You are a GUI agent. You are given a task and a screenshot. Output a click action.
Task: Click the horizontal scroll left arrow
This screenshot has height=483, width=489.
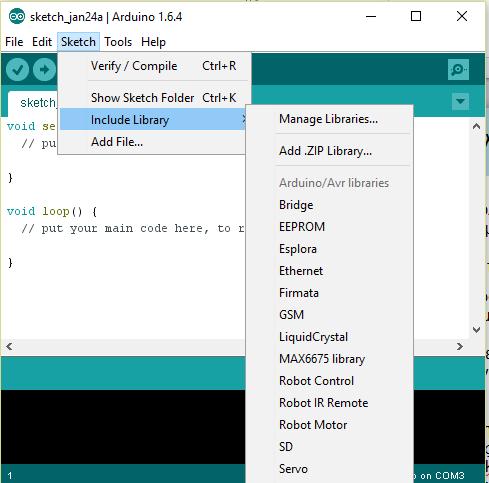coord(9,346)
